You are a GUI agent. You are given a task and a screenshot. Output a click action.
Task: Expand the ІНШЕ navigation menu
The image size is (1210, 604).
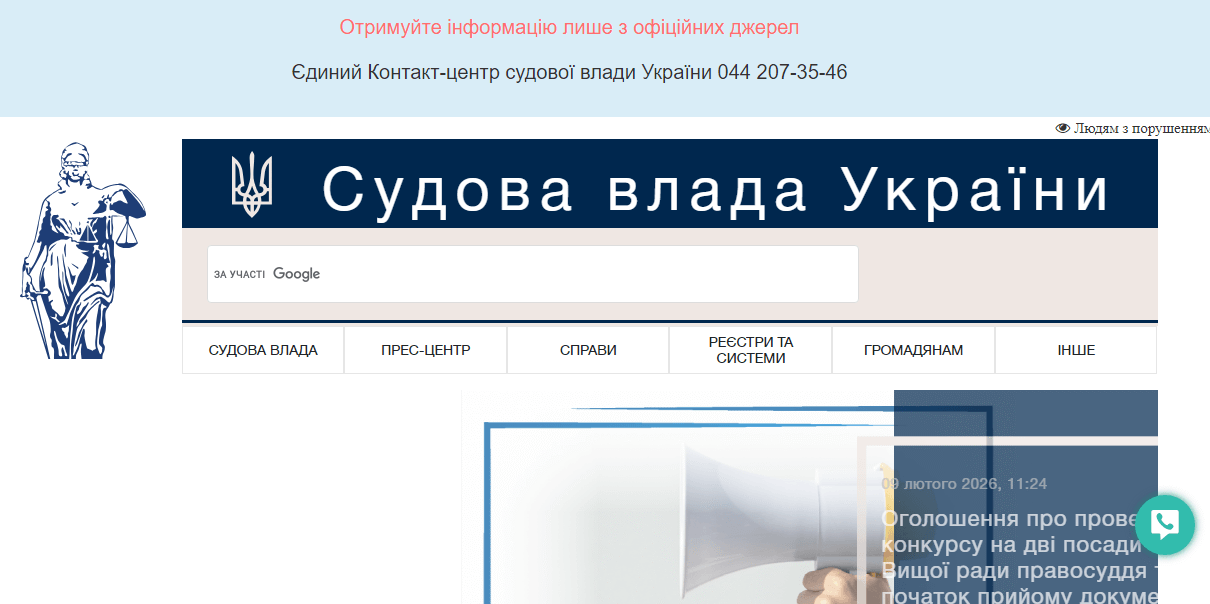[1076, 349]
